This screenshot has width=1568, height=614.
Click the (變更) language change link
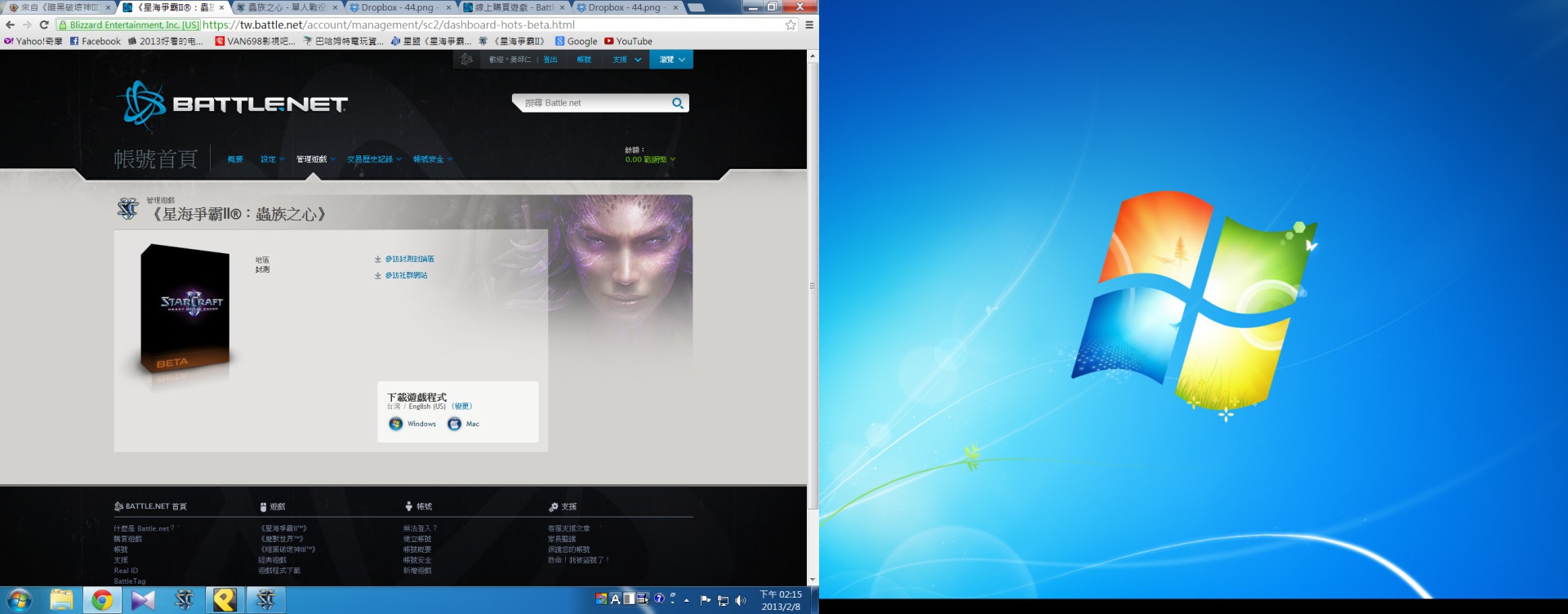click(461, 407)
